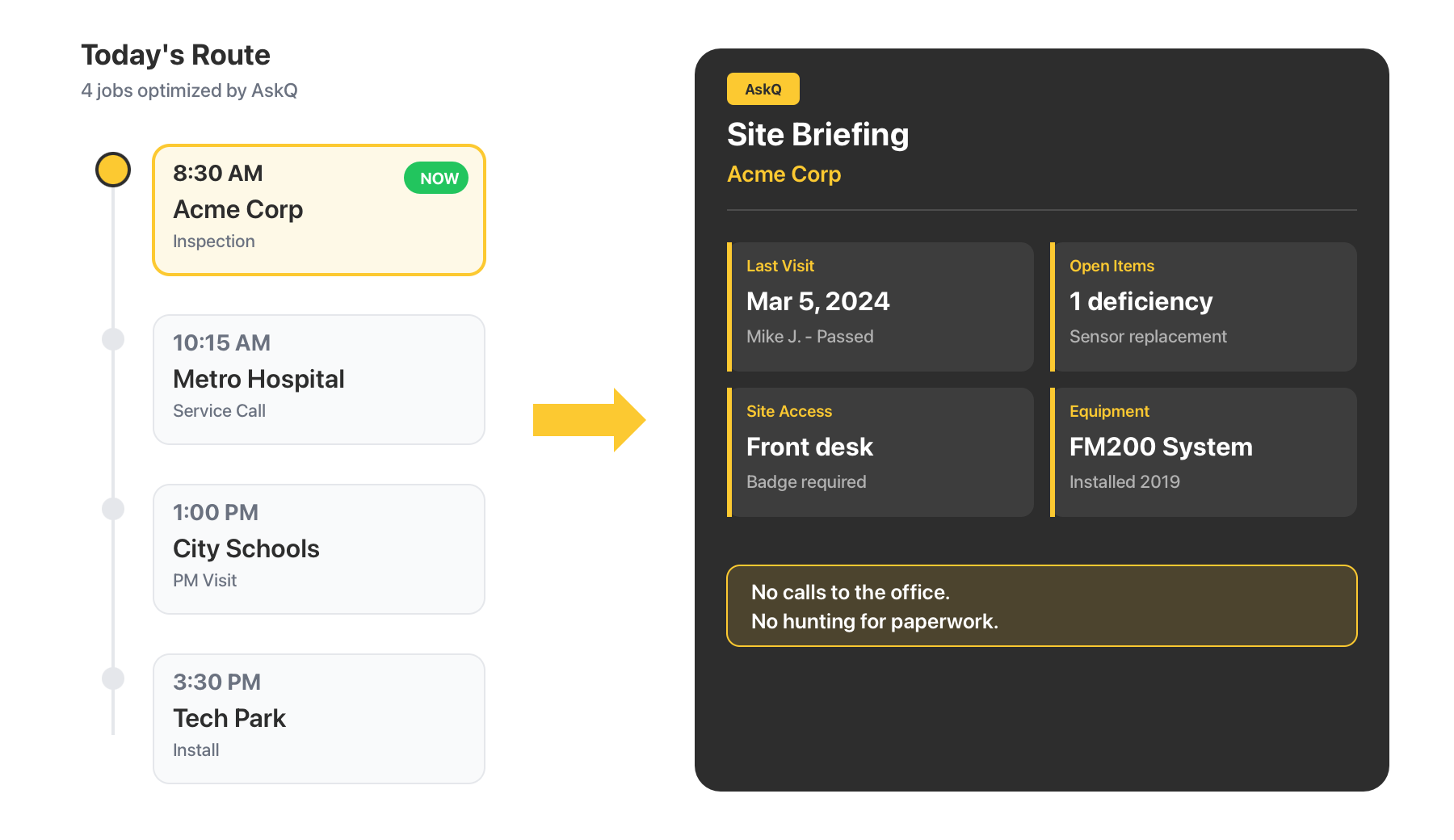Switch to the Tech Park install job
The image size is (1454, 840).
coord(319,717)
